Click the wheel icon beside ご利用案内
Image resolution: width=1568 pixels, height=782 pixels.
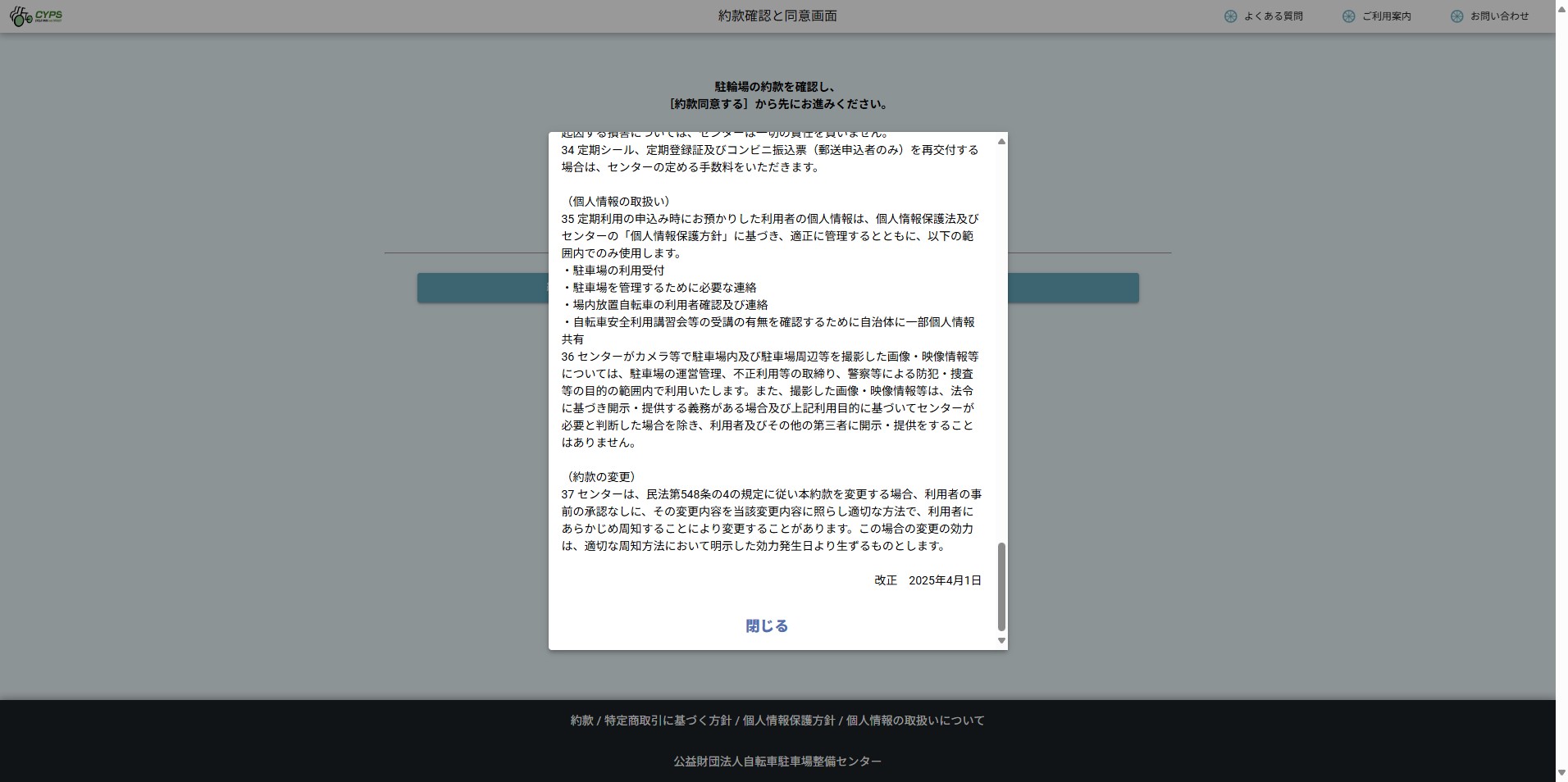(x=1348, y=16)
